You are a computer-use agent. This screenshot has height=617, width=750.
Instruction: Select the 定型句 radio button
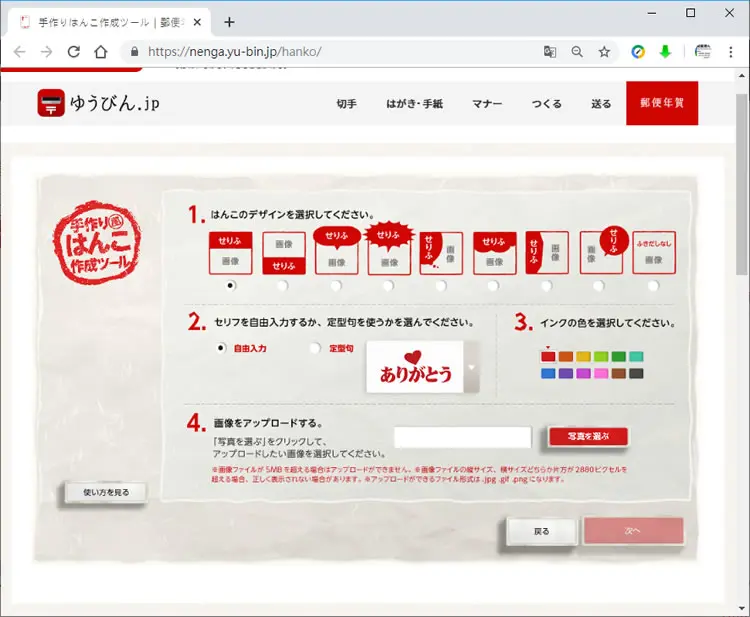tap(315, 348)
